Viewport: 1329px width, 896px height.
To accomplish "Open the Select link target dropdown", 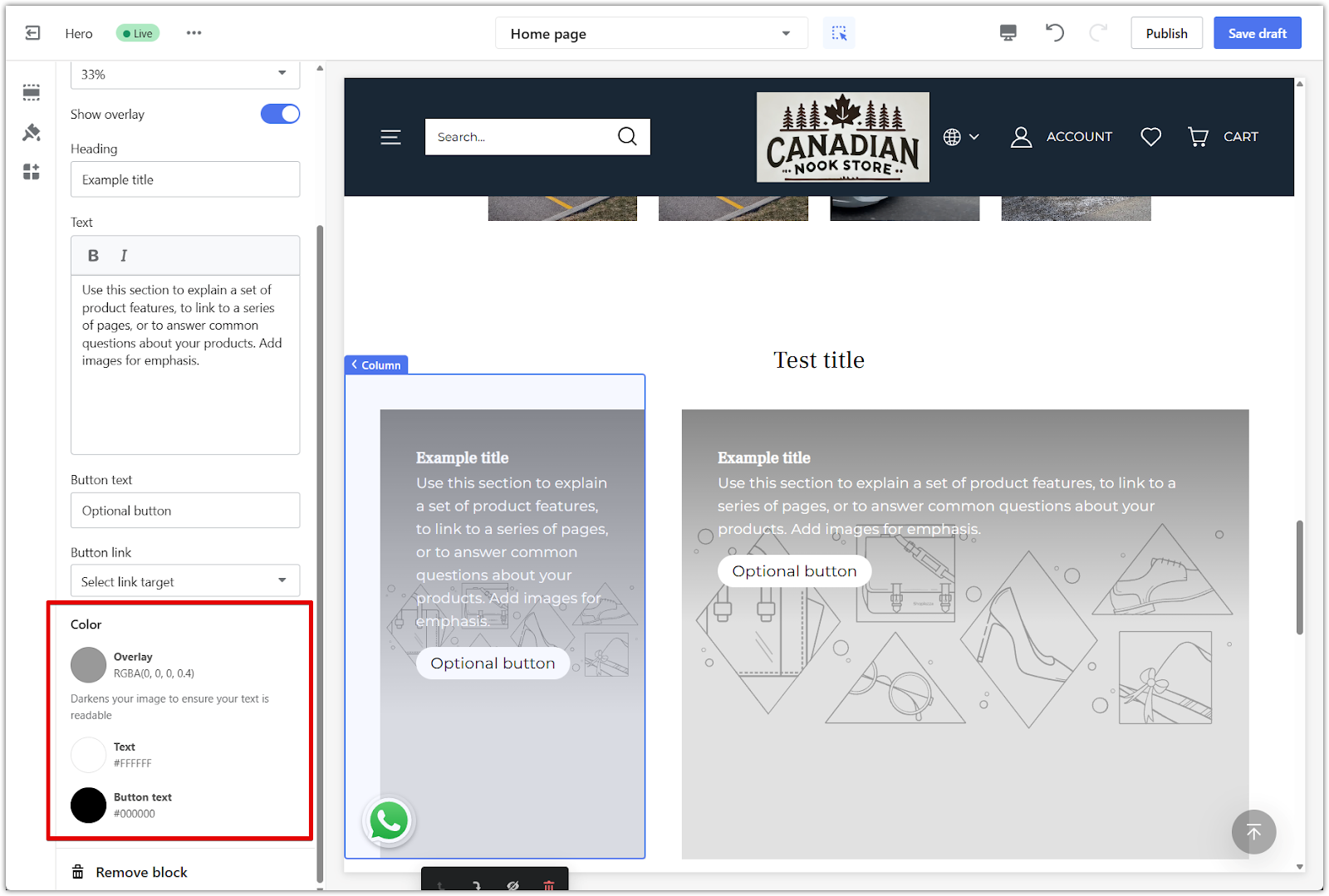I will pos(184,581).
